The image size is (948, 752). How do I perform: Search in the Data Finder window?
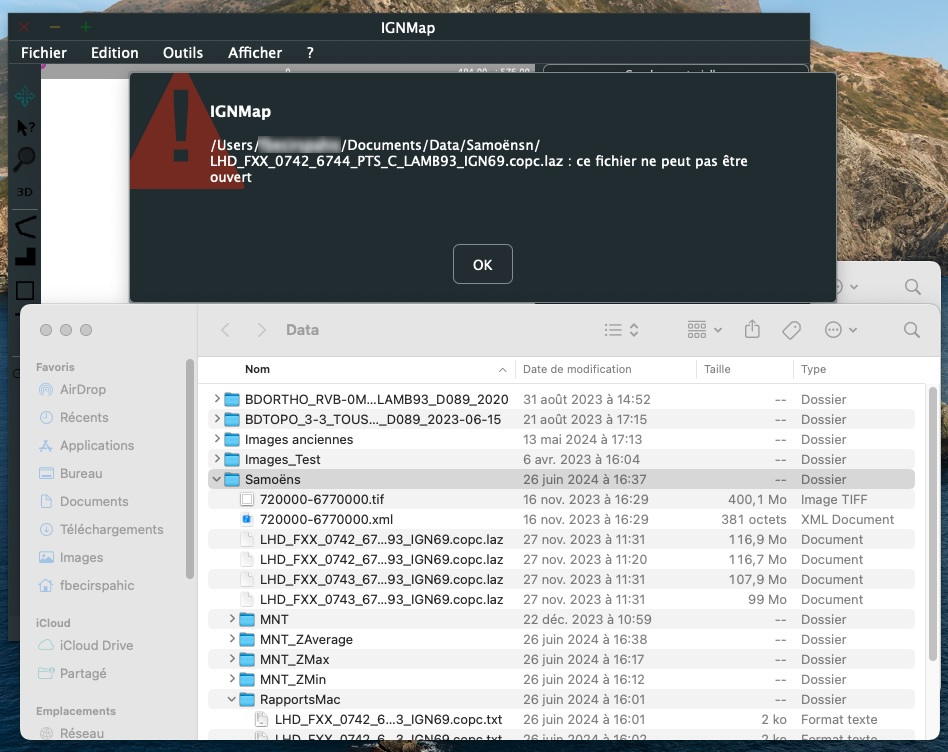tap(912, 329)
